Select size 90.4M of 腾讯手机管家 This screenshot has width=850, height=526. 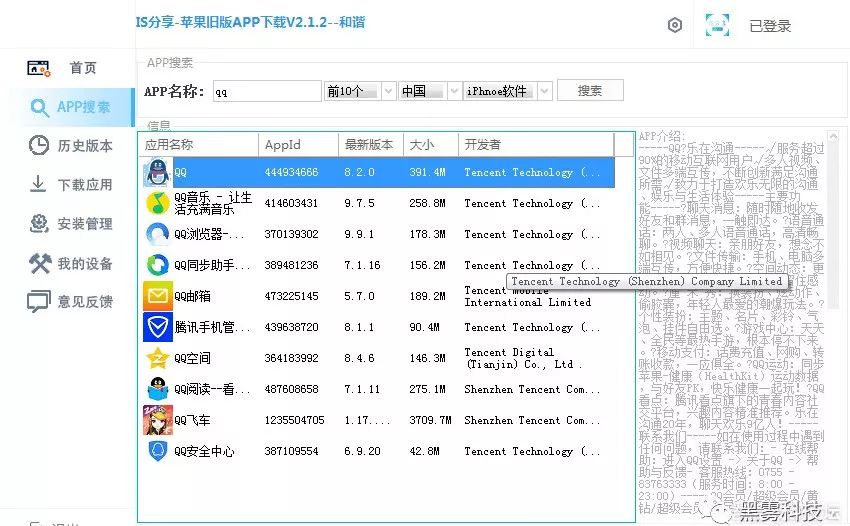[424, 327]
